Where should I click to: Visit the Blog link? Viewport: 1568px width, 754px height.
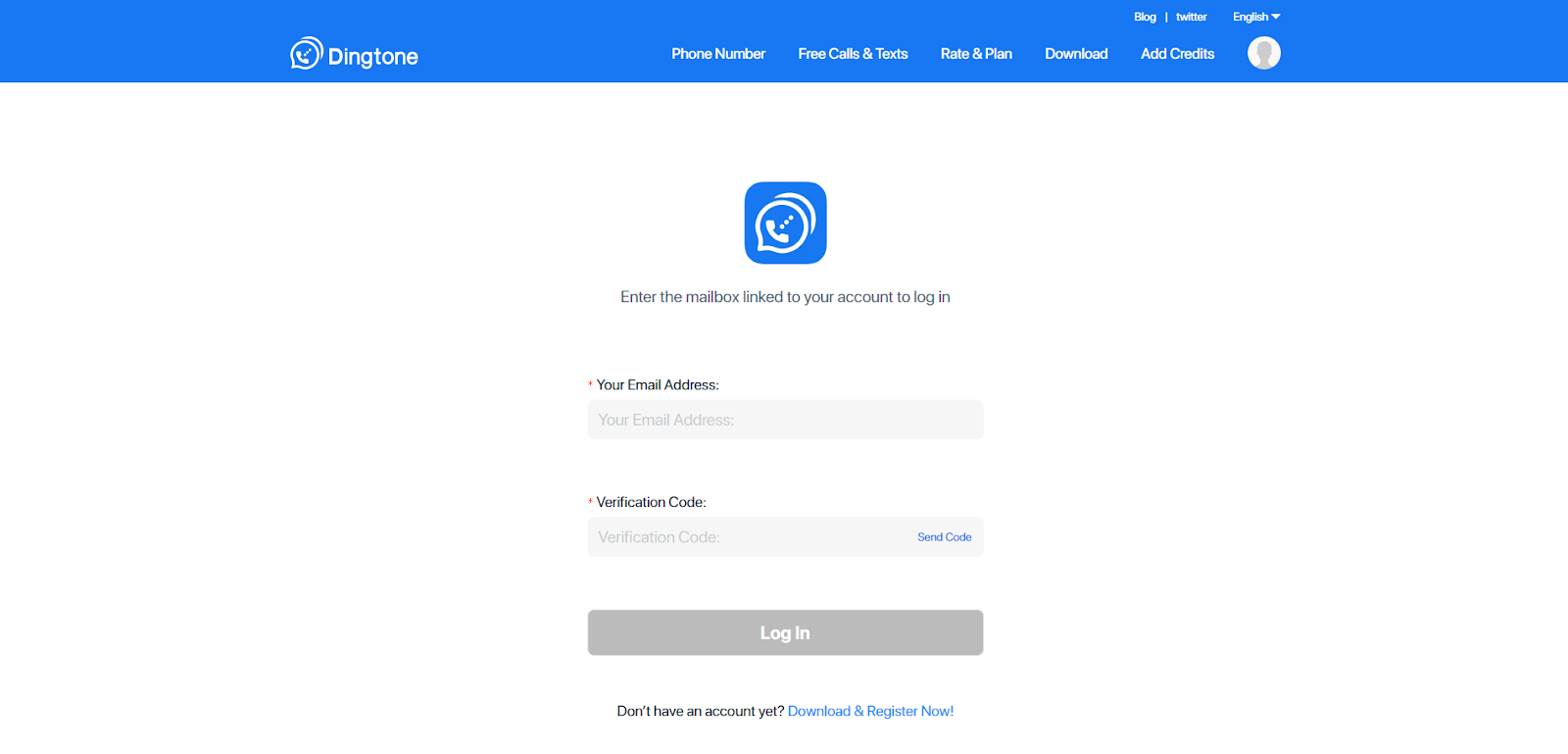click(x=1145, y=17)
